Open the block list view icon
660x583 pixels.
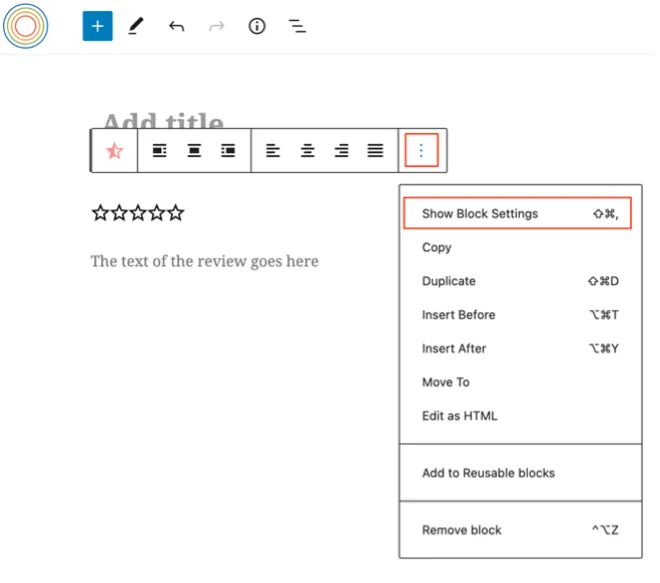tap(297, 26)
